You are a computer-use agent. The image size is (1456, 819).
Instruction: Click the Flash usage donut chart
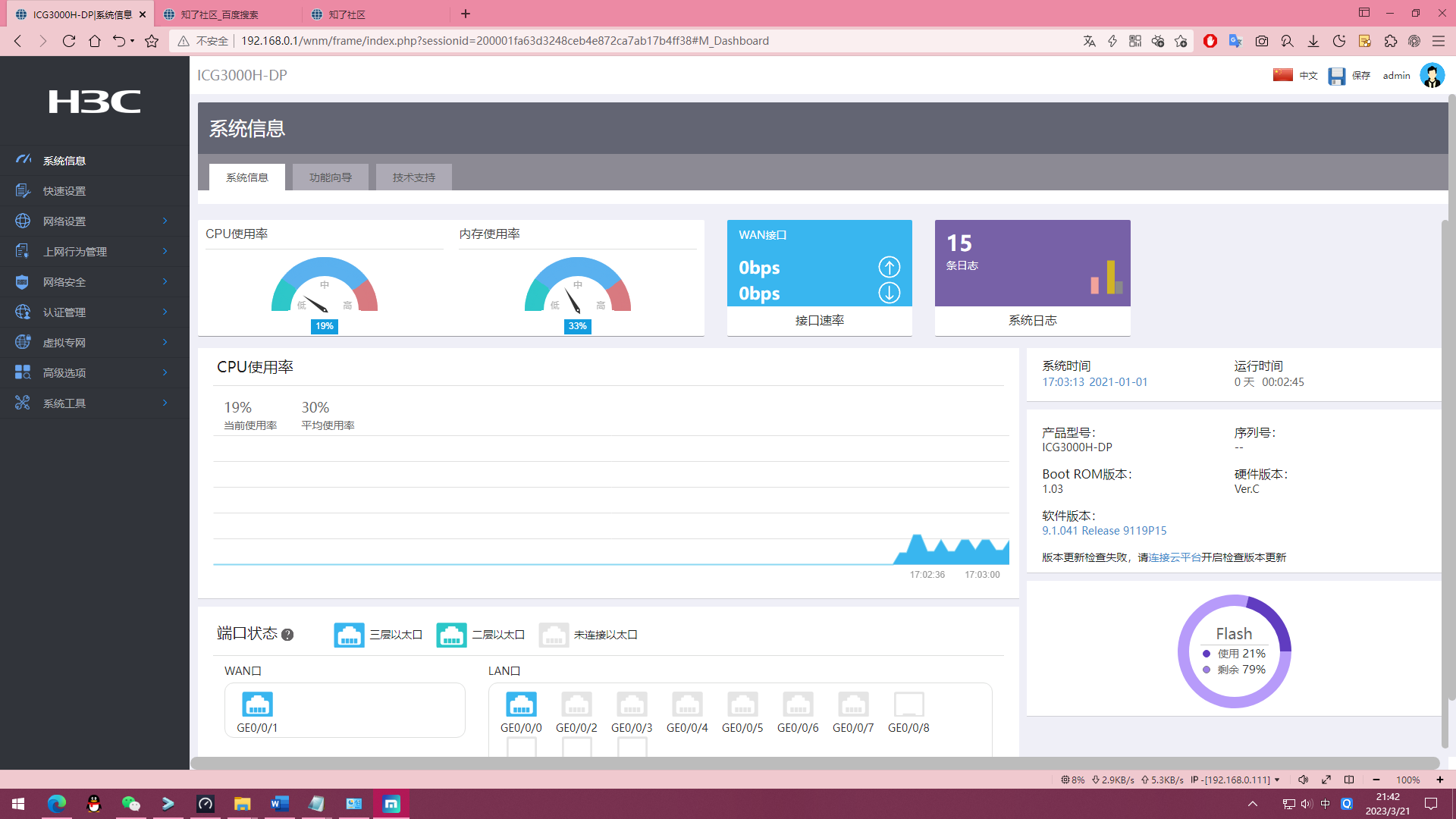pos(1234,651)
